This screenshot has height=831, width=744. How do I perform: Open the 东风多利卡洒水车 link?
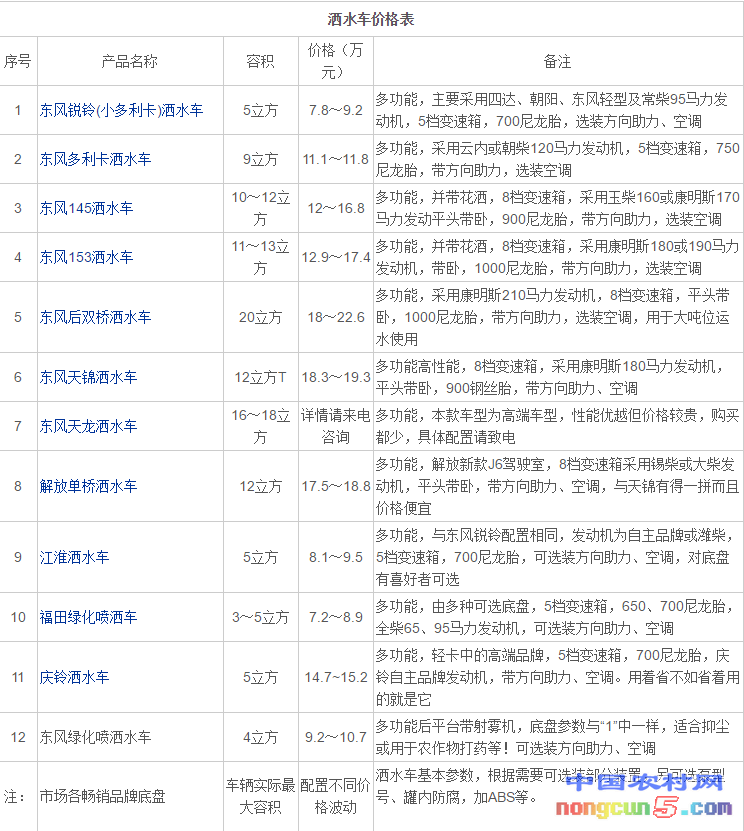pyautogui.click(x=95, y=159)
